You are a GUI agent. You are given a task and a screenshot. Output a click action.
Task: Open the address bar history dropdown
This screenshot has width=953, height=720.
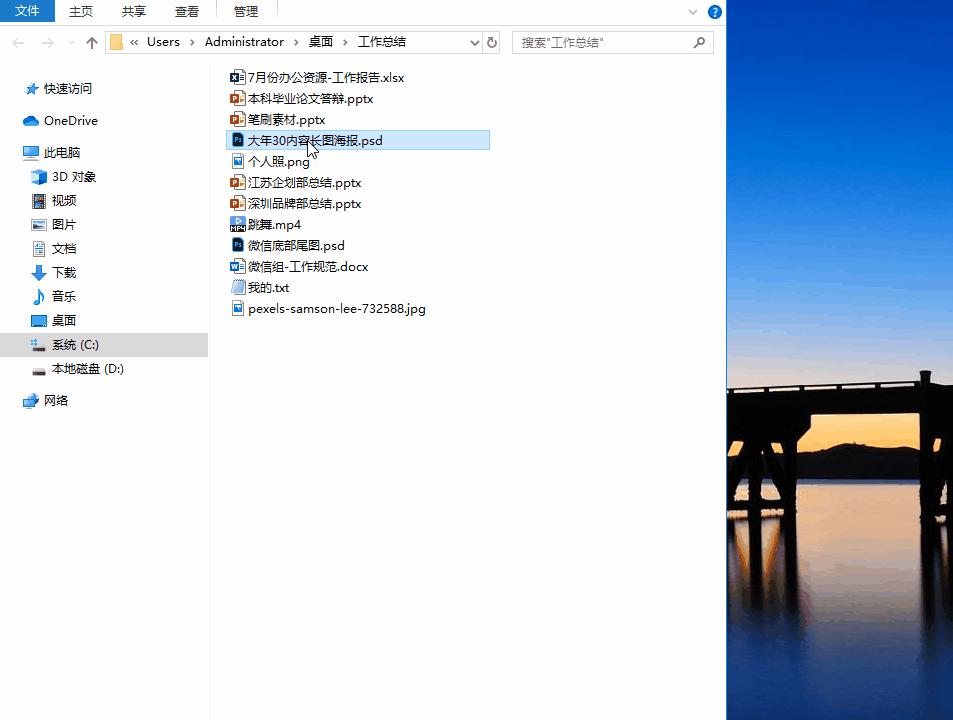[477, 41]
